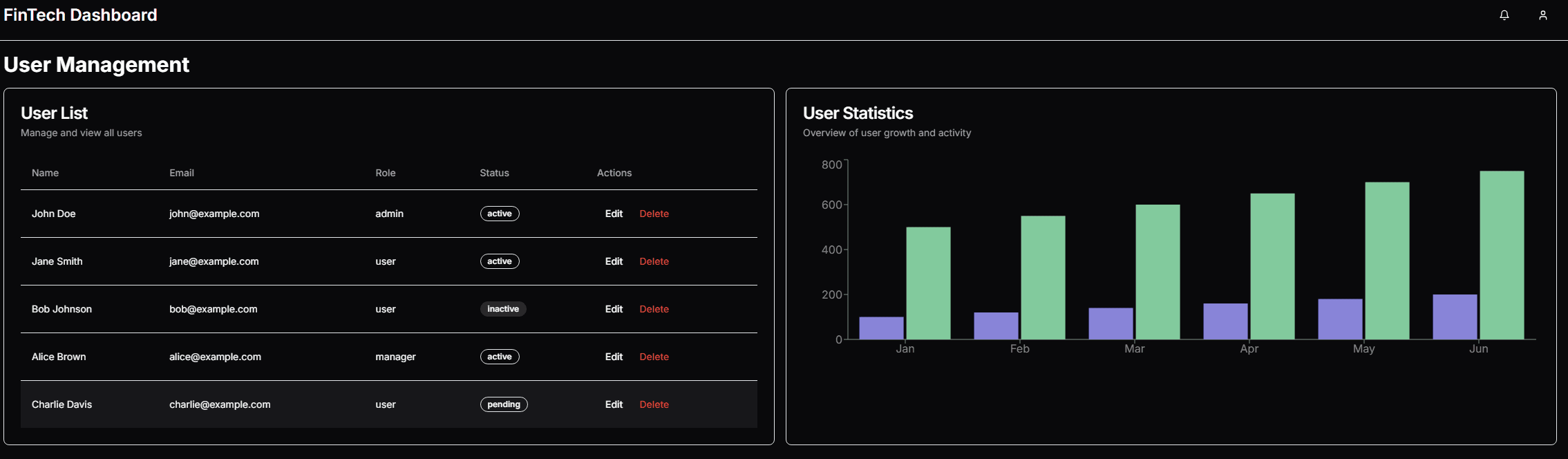Click the Status column header
The width and height of the screenshot is (1568, 459).
click(x=494, y=173)
